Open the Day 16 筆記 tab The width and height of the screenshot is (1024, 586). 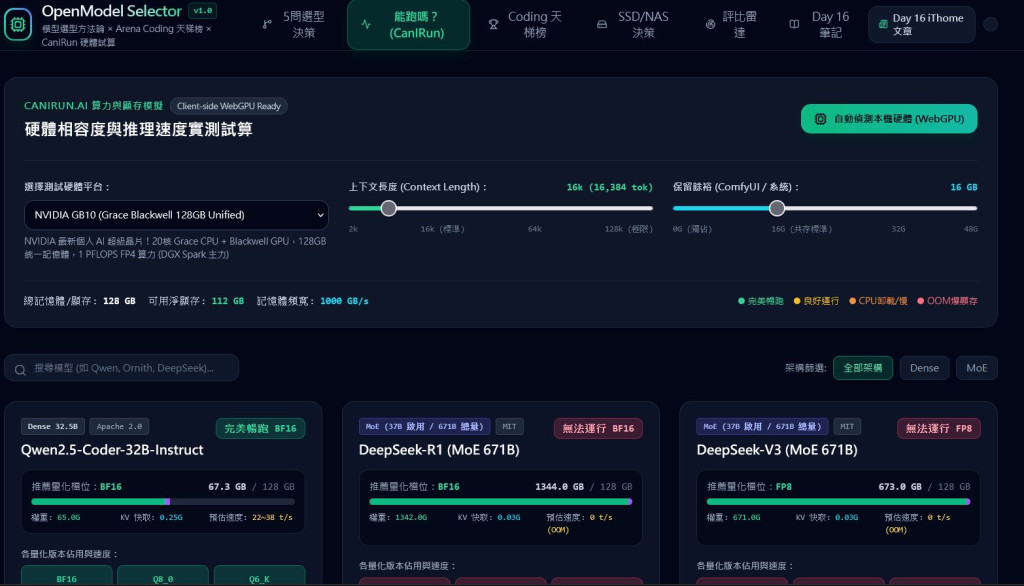[x=821, y=25]
